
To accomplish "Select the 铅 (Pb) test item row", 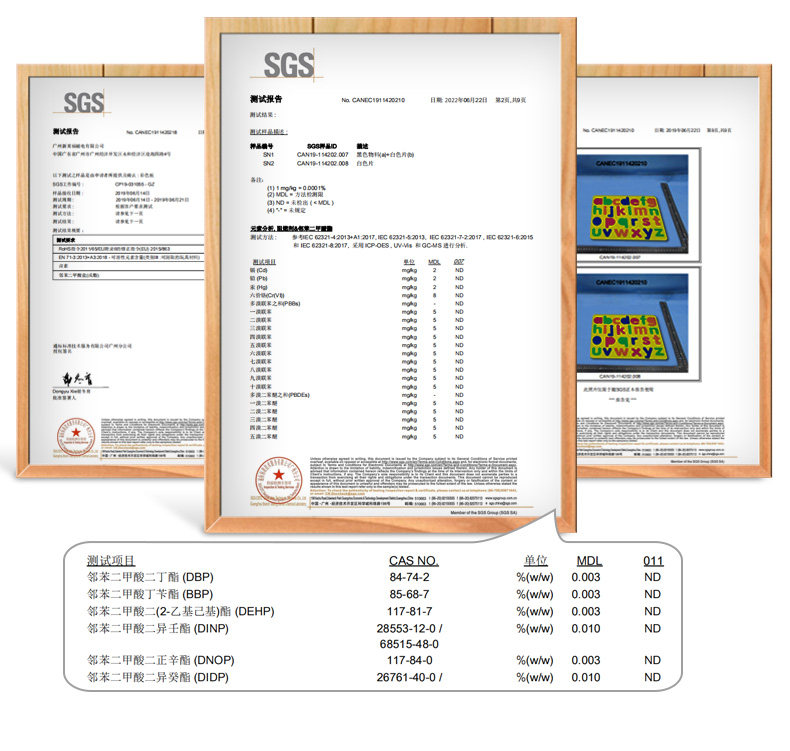I will pyautogui.click(x=357, y=279).
